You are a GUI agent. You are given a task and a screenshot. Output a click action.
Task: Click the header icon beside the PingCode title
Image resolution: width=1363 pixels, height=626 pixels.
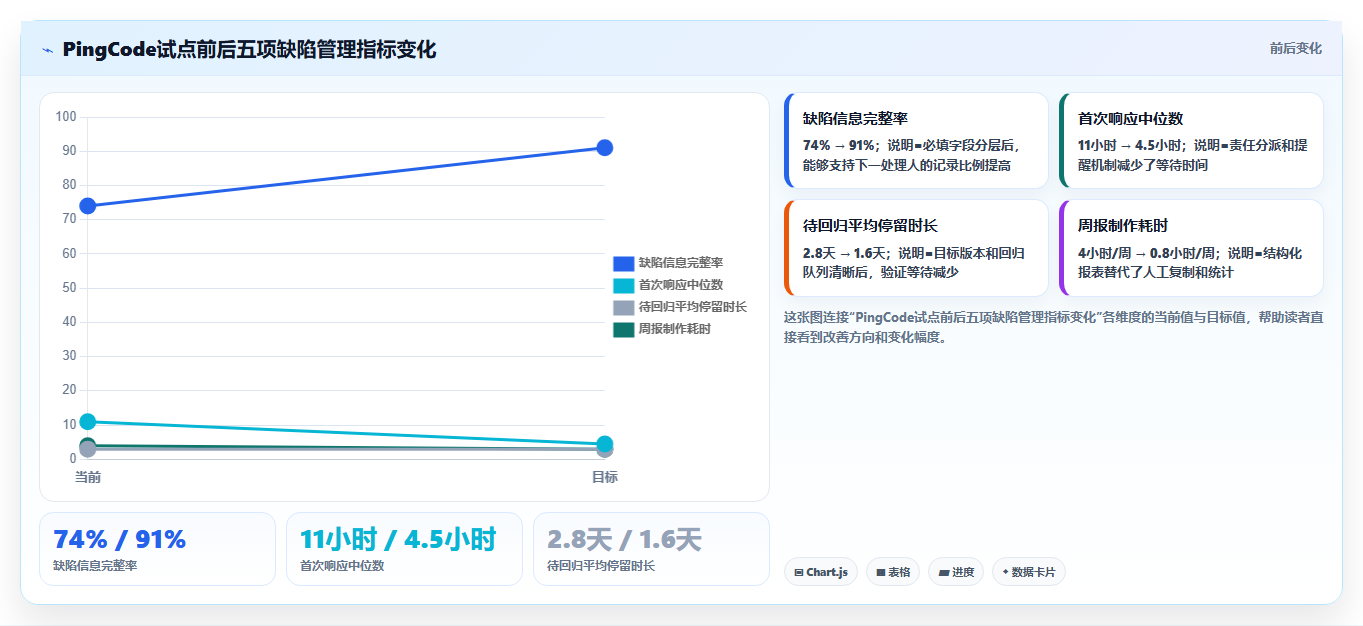[47, 50]
